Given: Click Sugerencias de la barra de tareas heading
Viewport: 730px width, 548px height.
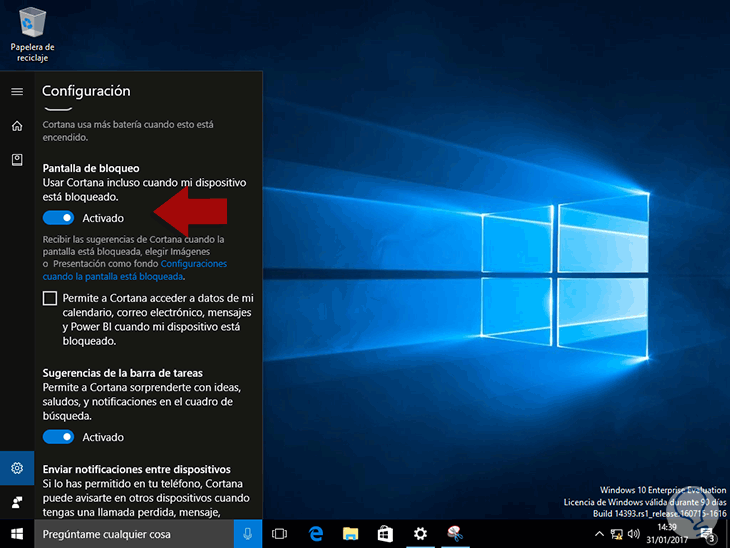Looking at the screenshot, I should point(122,373).
